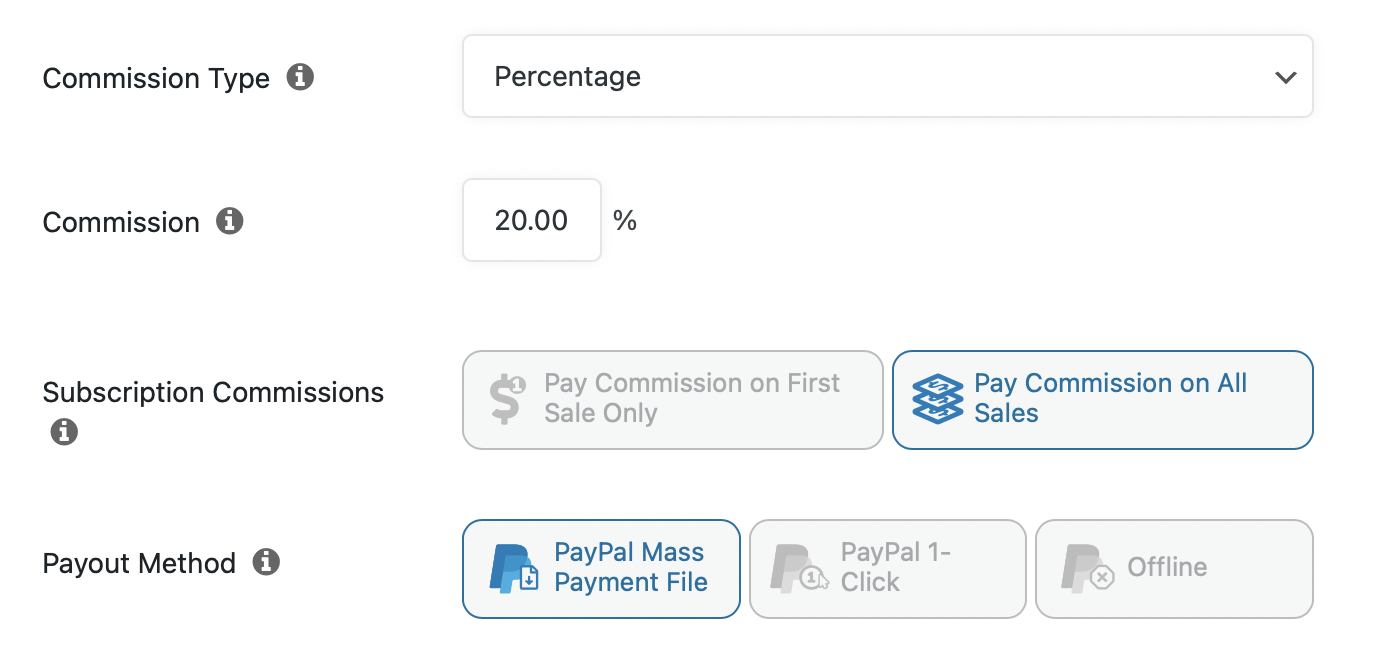The height and width of the screenshot is (652, 1380).
Task: Click the Subscription Commissions info icon
Action: pos(64,432)
